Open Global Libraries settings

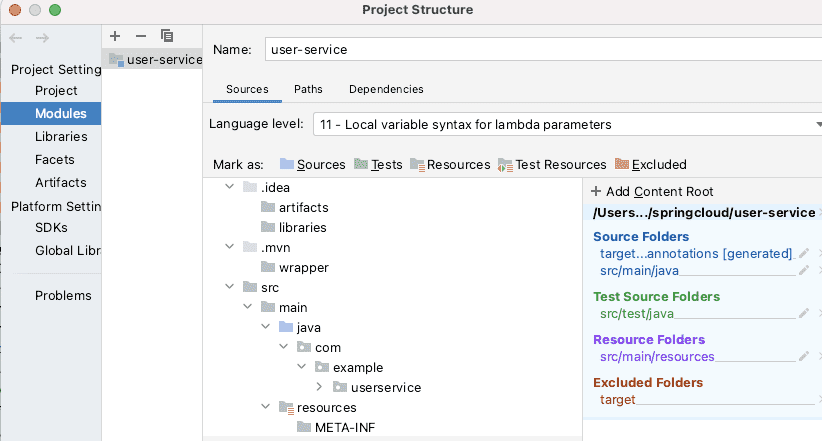tap(68, 251)
